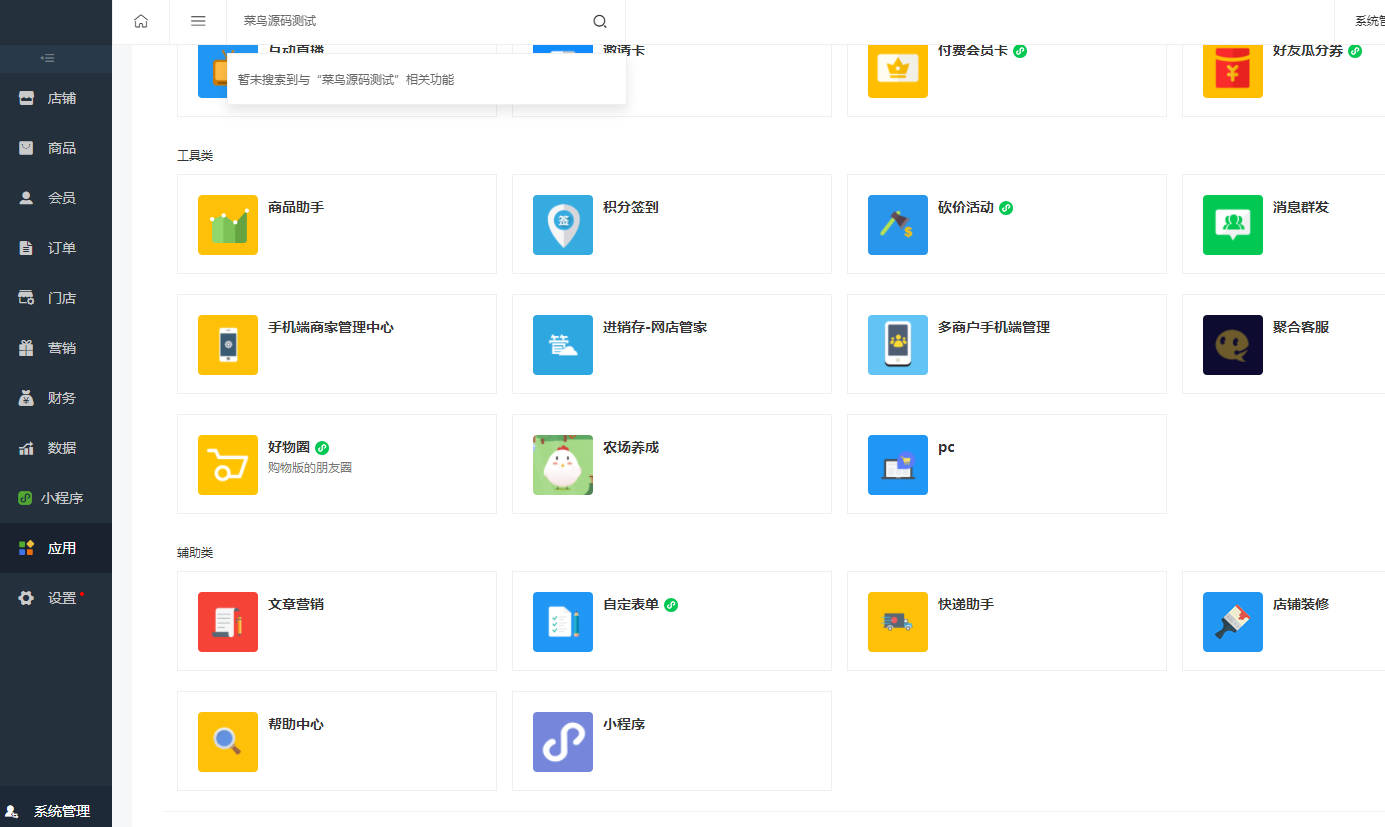Click the search magnifier icon
Image resolution: width=1385 pixels, height=827 pixels.
(x=600, y=21)
